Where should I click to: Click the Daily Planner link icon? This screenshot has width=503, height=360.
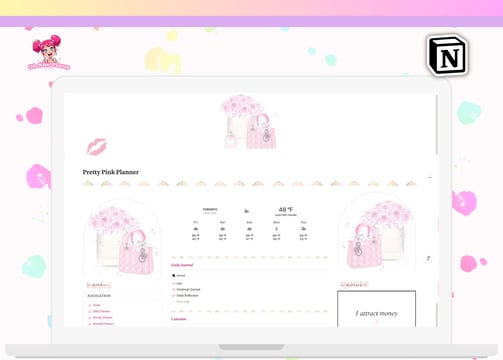pos(89,311)
